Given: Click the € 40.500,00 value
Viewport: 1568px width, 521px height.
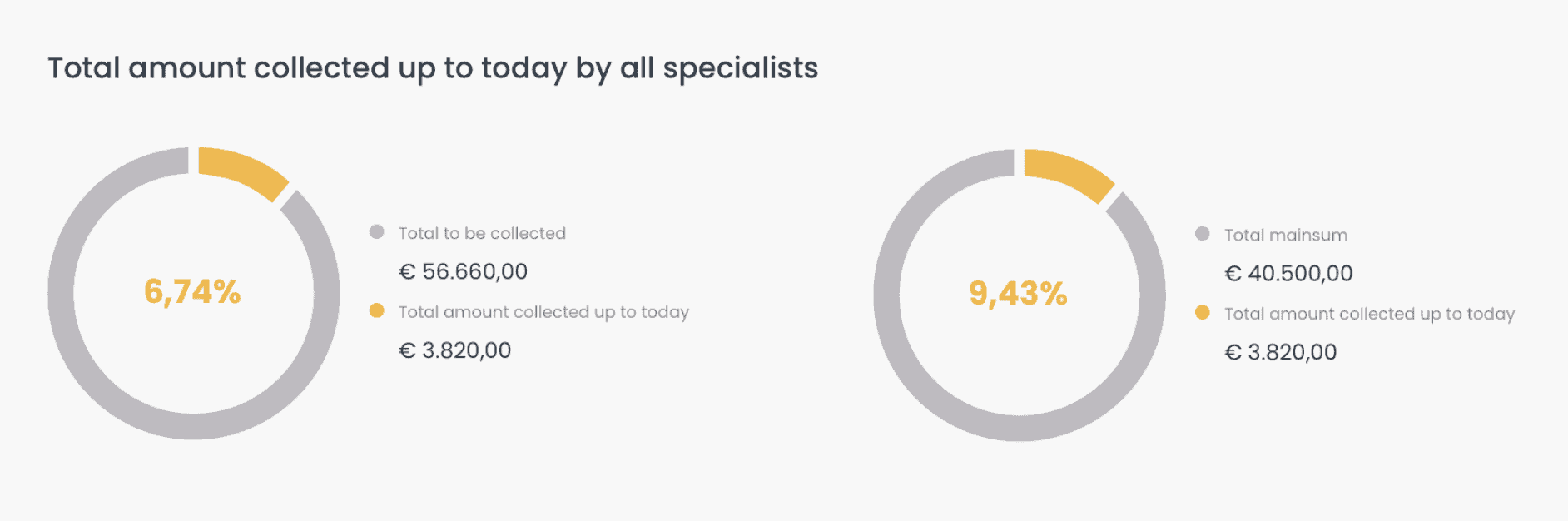Looking at the screenshot, I should [1289, 274].
